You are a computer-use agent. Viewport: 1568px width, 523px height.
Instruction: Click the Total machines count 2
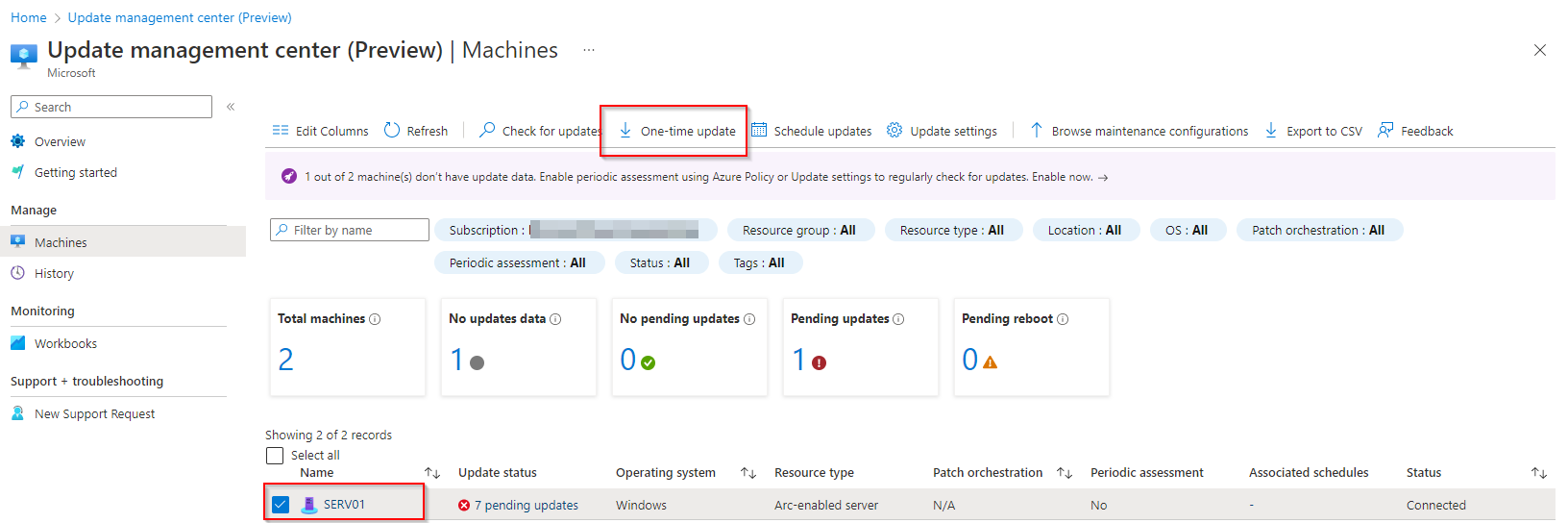click(x=285, y=360)
